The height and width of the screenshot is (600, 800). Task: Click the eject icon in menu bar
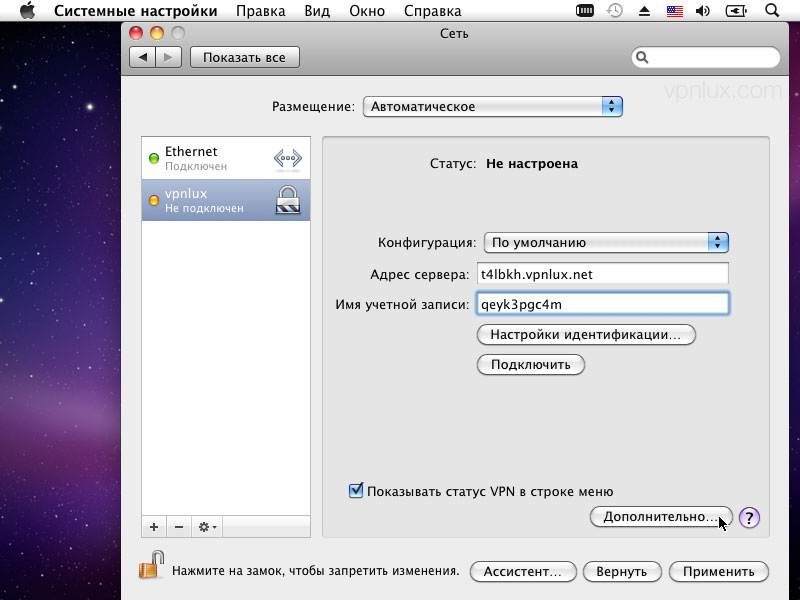tap(644, 11)
